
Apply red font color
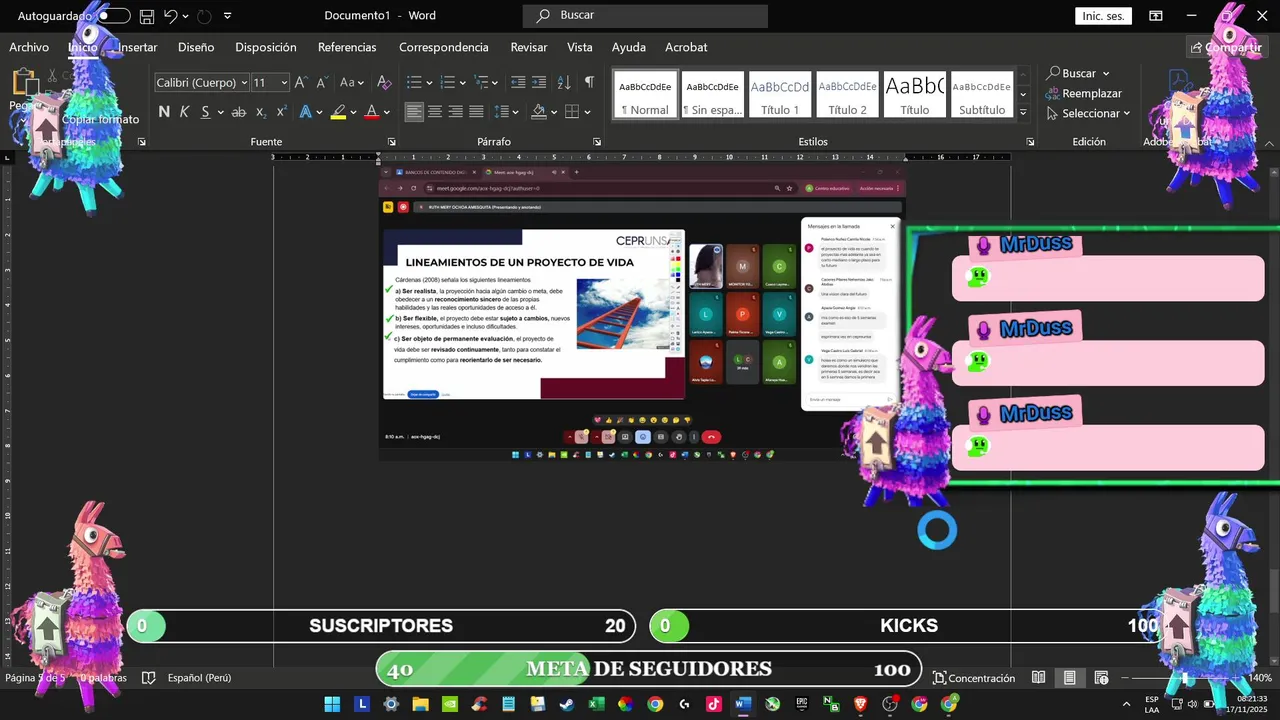click(x=372, y=112)
